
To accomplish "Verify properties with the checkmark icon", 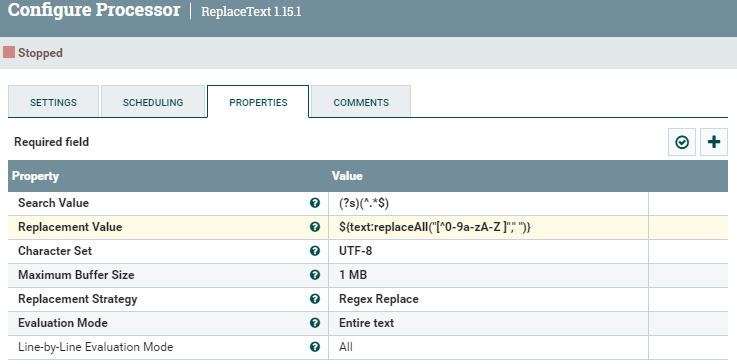I will 682,142.
